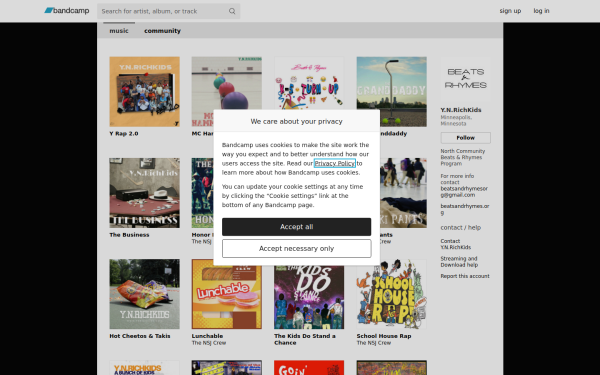The width and height of the screenshot is (600, 375).
Task: Click the Minneapolis, Minnesota location text
Action: coord(456,121)
